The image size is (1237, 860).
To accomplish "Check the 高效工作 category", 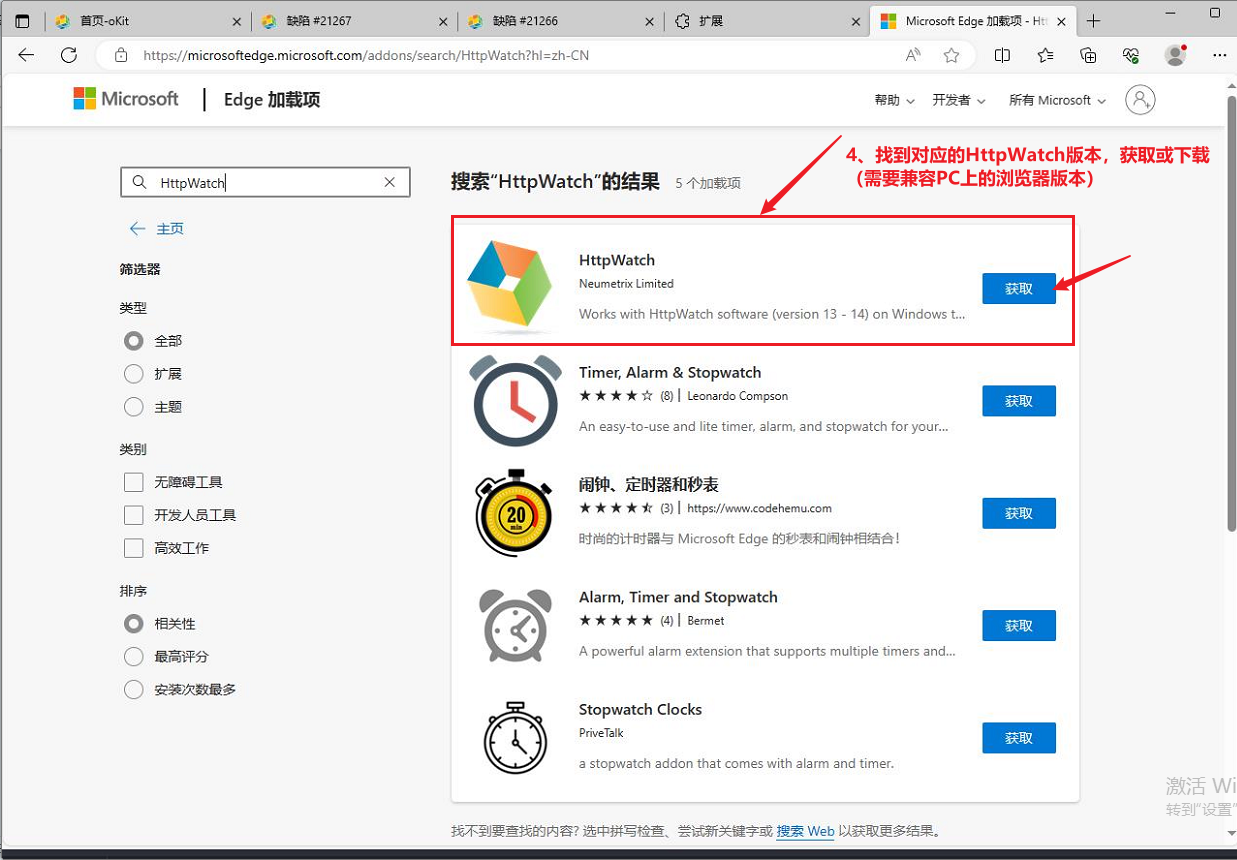I will pos(134,548).
